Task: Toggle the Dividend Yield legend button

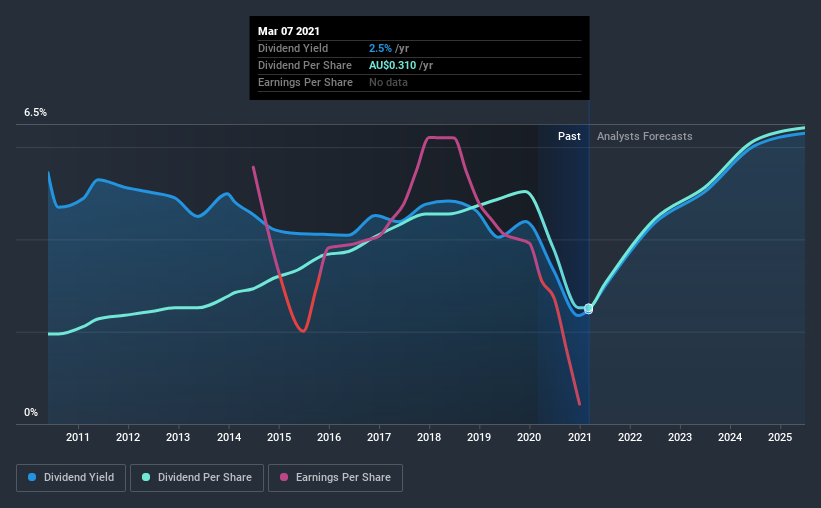Action: click(x=71, y=478)
